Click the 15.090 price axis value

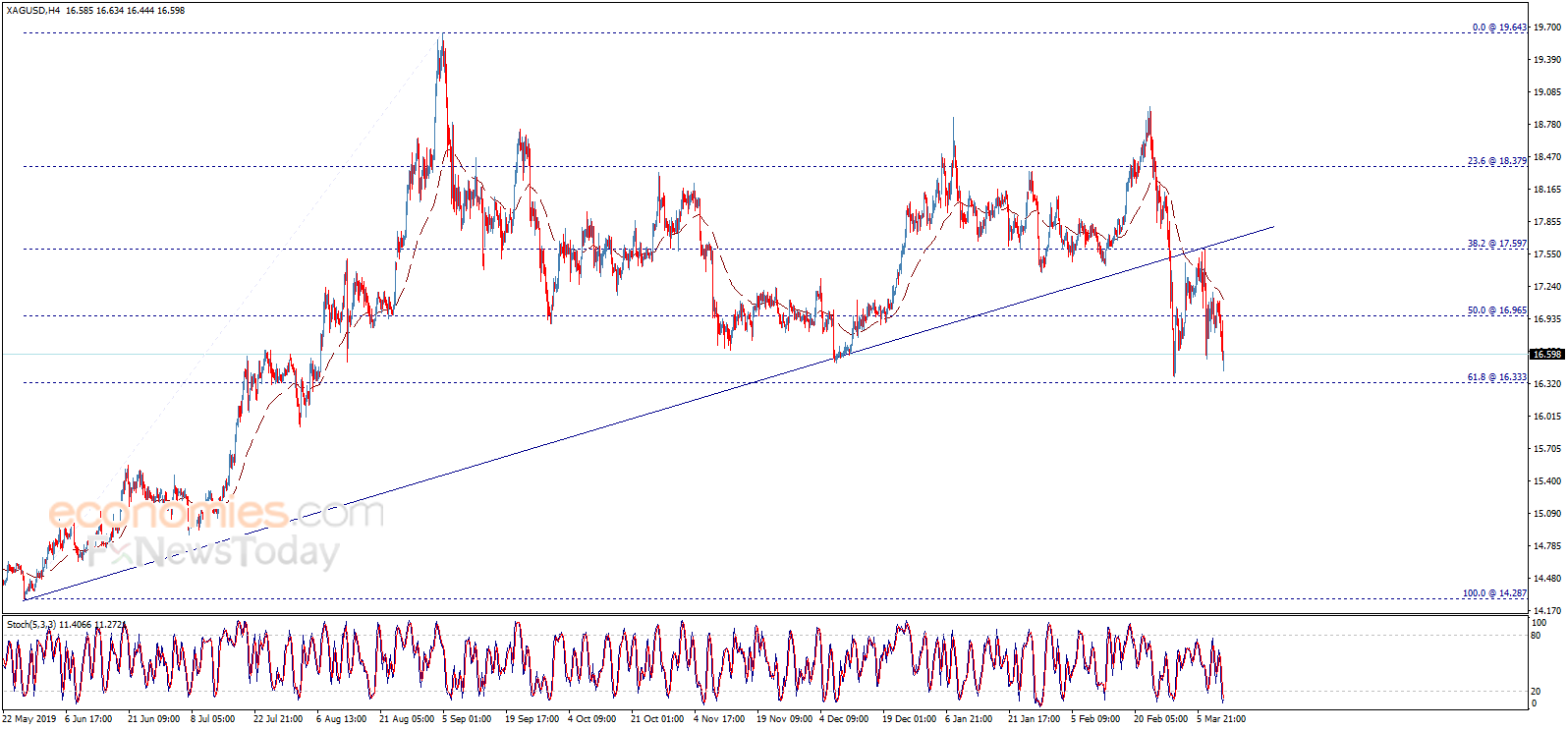(x=1547, y=514)
